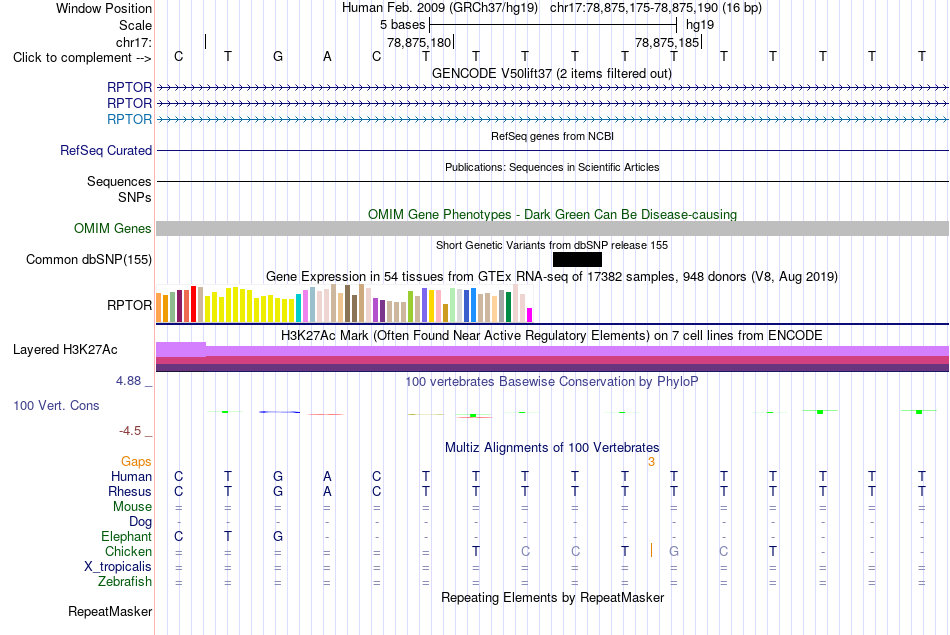Click the hg19 scale label

point(700,25)
